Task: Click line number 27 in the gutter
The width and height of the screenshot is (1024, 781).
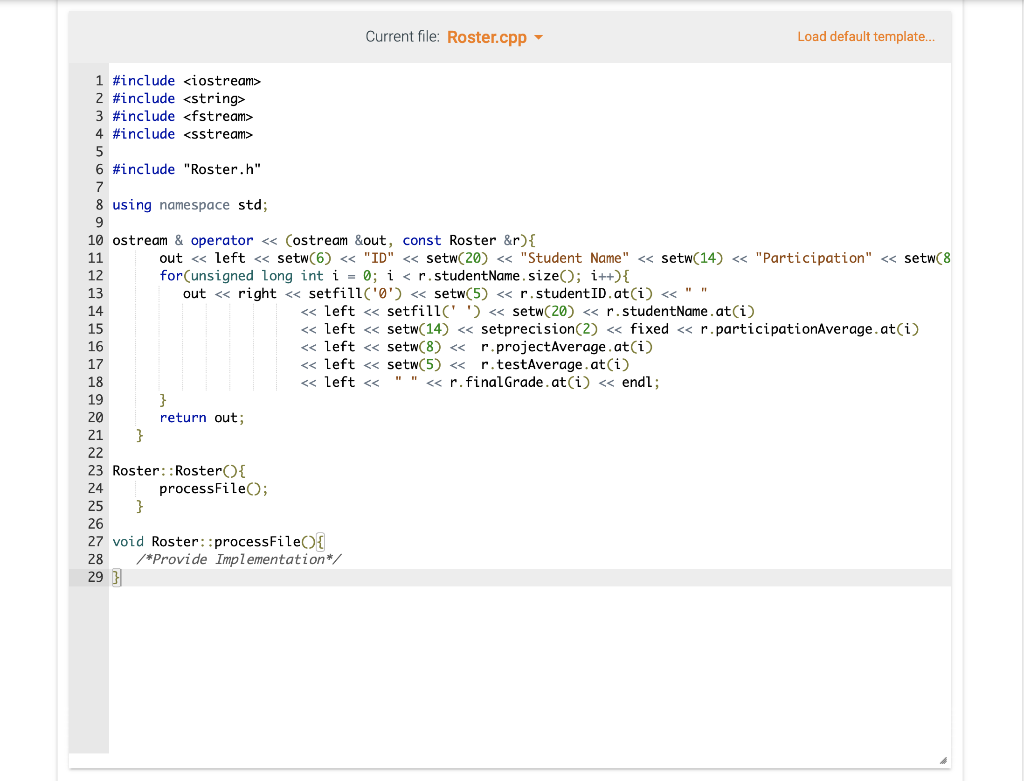Action: pyautogui.click(x=95, y=541)
